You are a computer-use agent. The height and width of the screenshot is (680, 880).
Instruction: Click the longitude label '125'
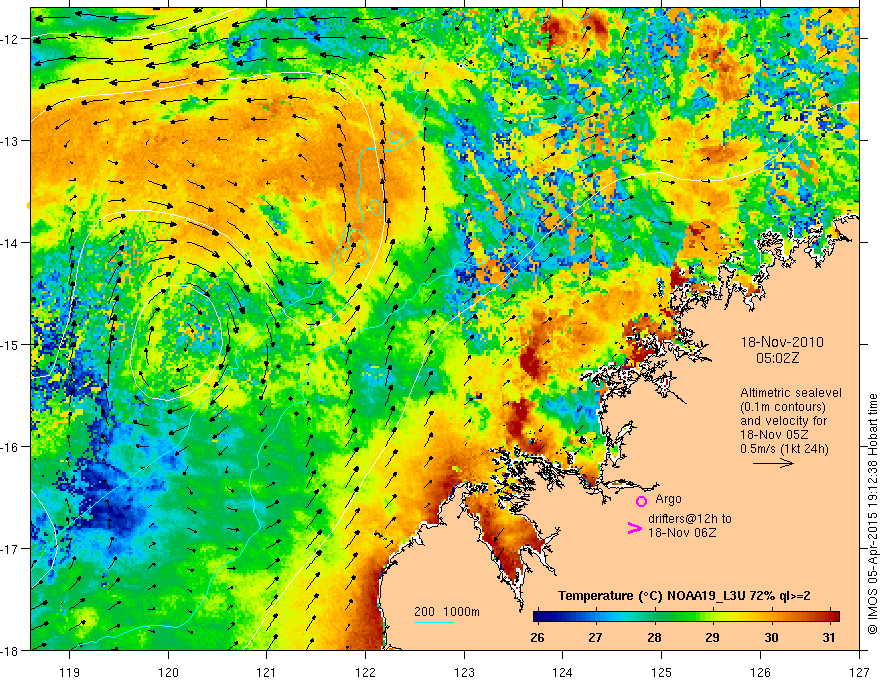(661, 672)
